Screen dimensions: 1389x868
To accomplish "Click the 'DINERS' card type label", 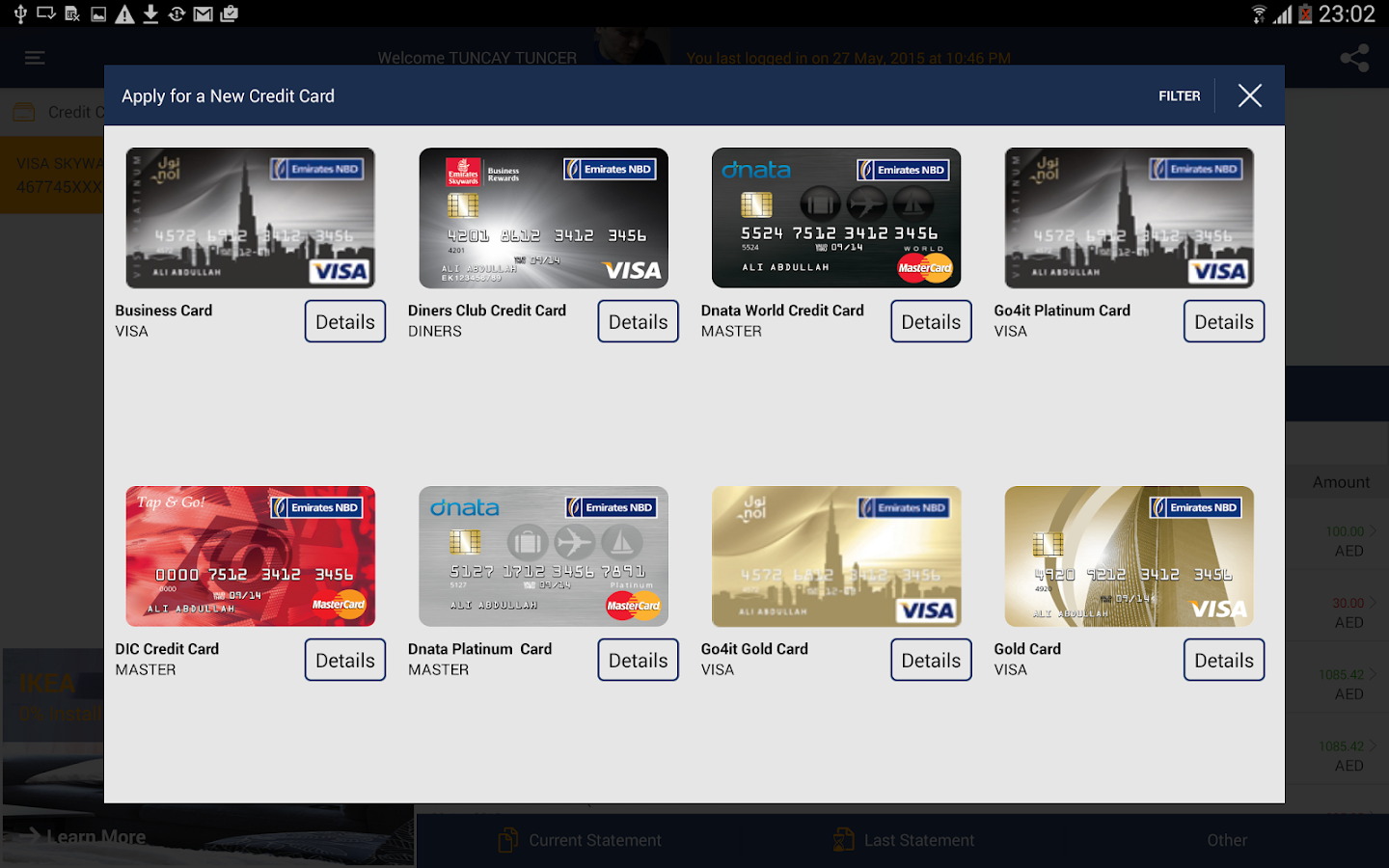I will click(435, 332).
